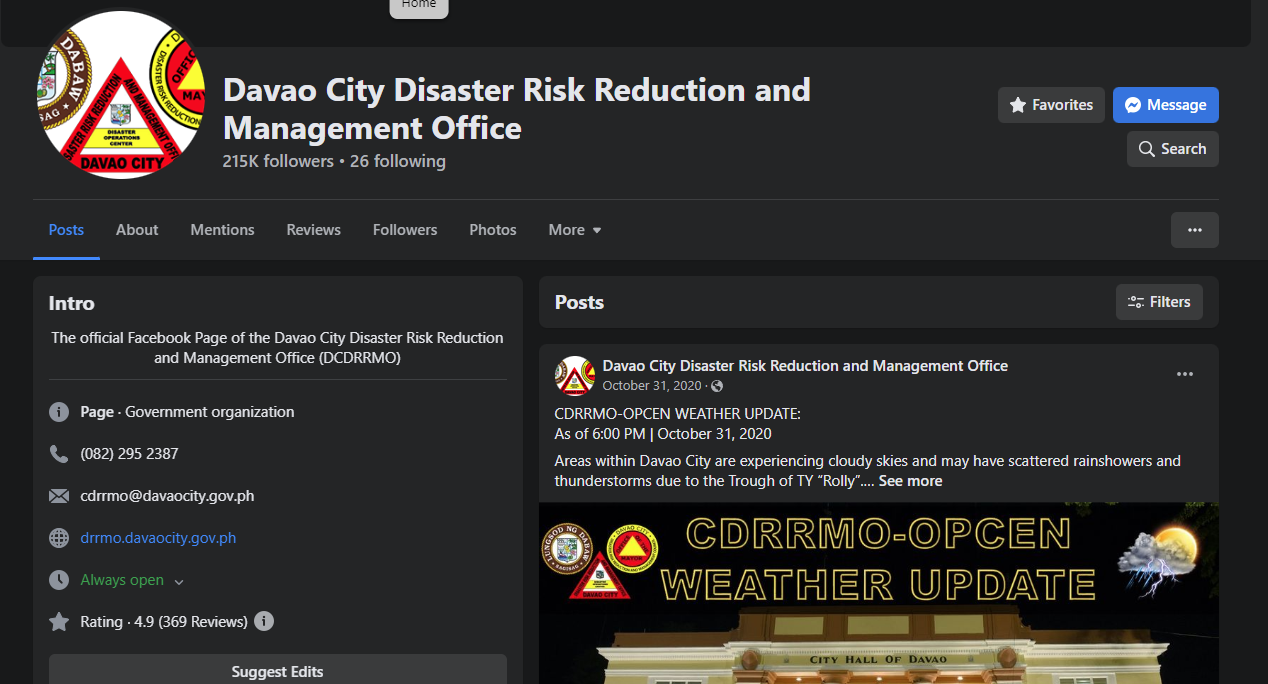The height and width of the screenshot is (684, 1268).
Task: Go to the Reviews tab
Action: click(313, 230)
